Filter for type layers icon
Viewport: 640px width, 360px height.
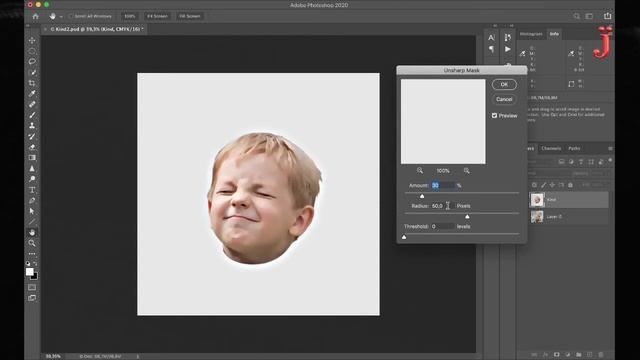(581, 162)
